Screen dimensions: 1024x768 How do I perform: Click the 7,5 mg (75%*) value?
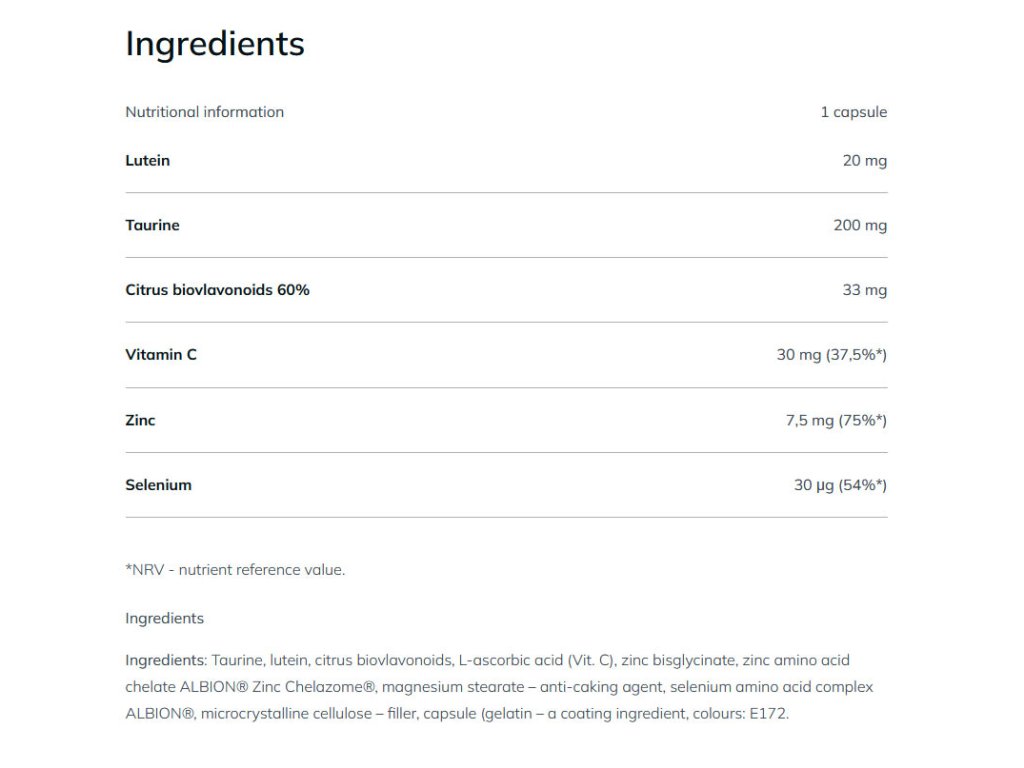click(x=836, y=420)
